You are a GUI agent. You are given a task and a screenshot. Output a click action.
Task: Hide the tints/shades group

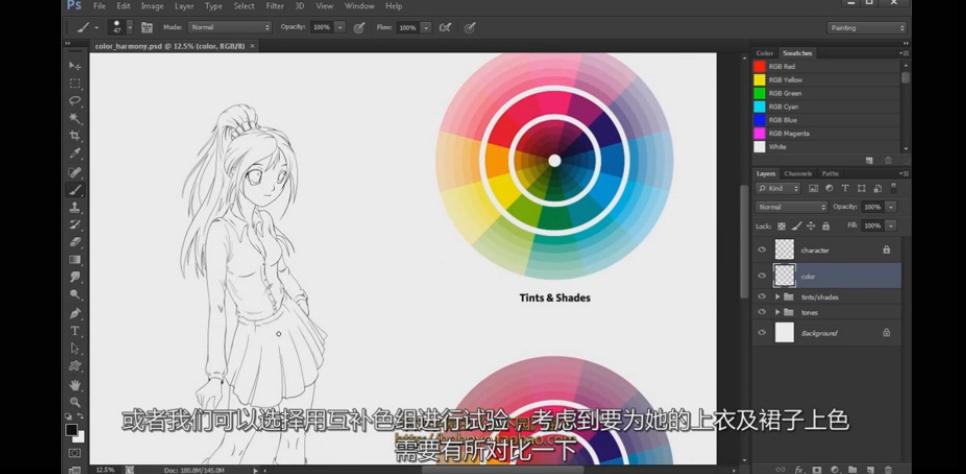click(x=762, y=296)
